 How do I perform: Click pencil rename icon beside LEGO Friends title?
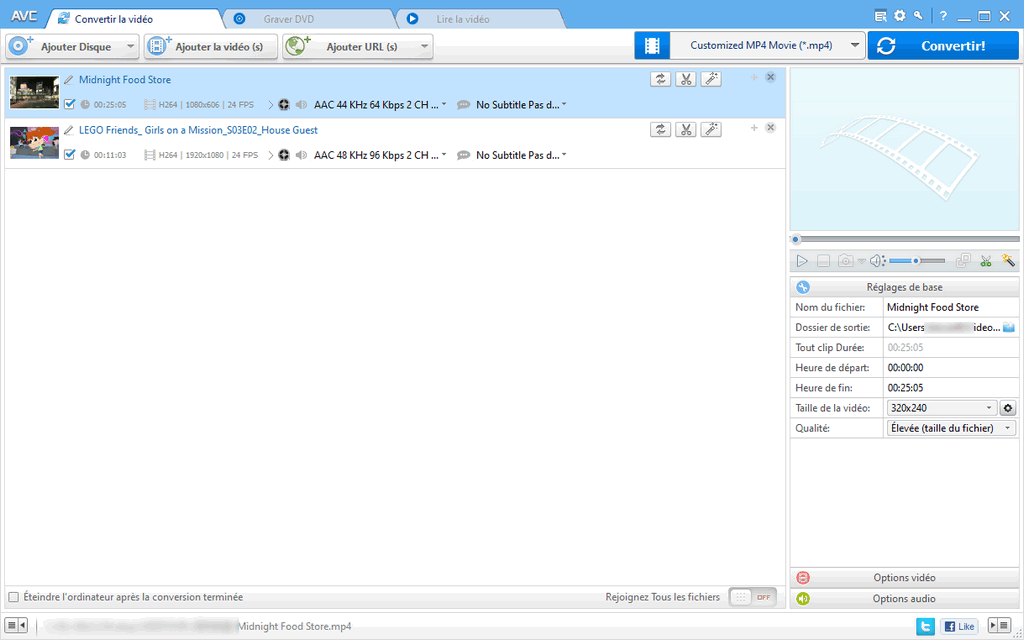tap(69, 130)
